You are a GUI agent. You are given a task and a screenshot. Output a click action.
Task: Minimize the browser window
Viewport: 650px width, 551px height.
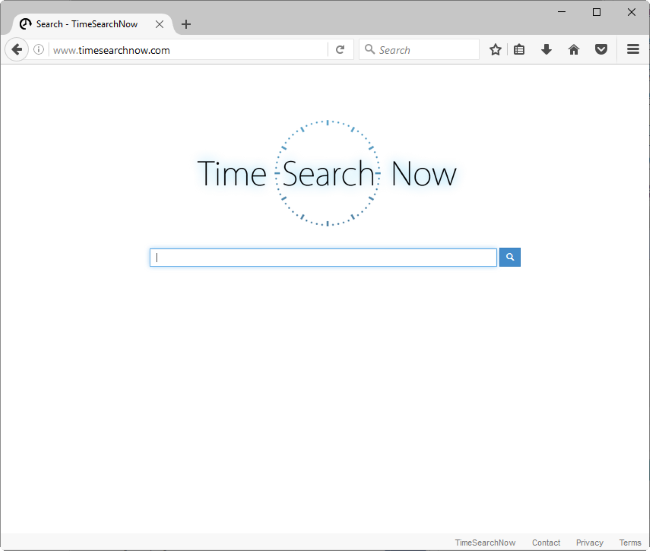[x=562, y=12]
